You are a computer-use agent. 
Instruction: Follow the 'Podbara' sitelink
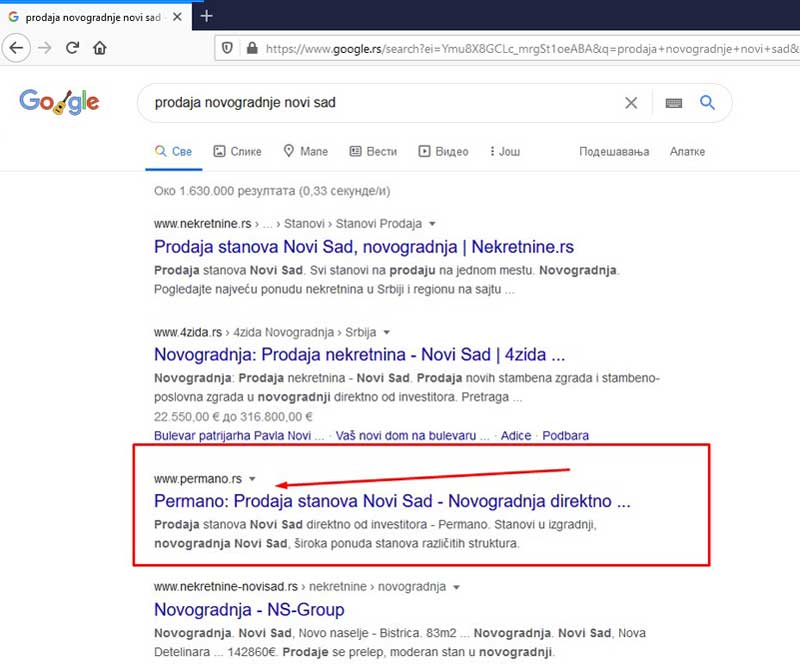point(565,436)
